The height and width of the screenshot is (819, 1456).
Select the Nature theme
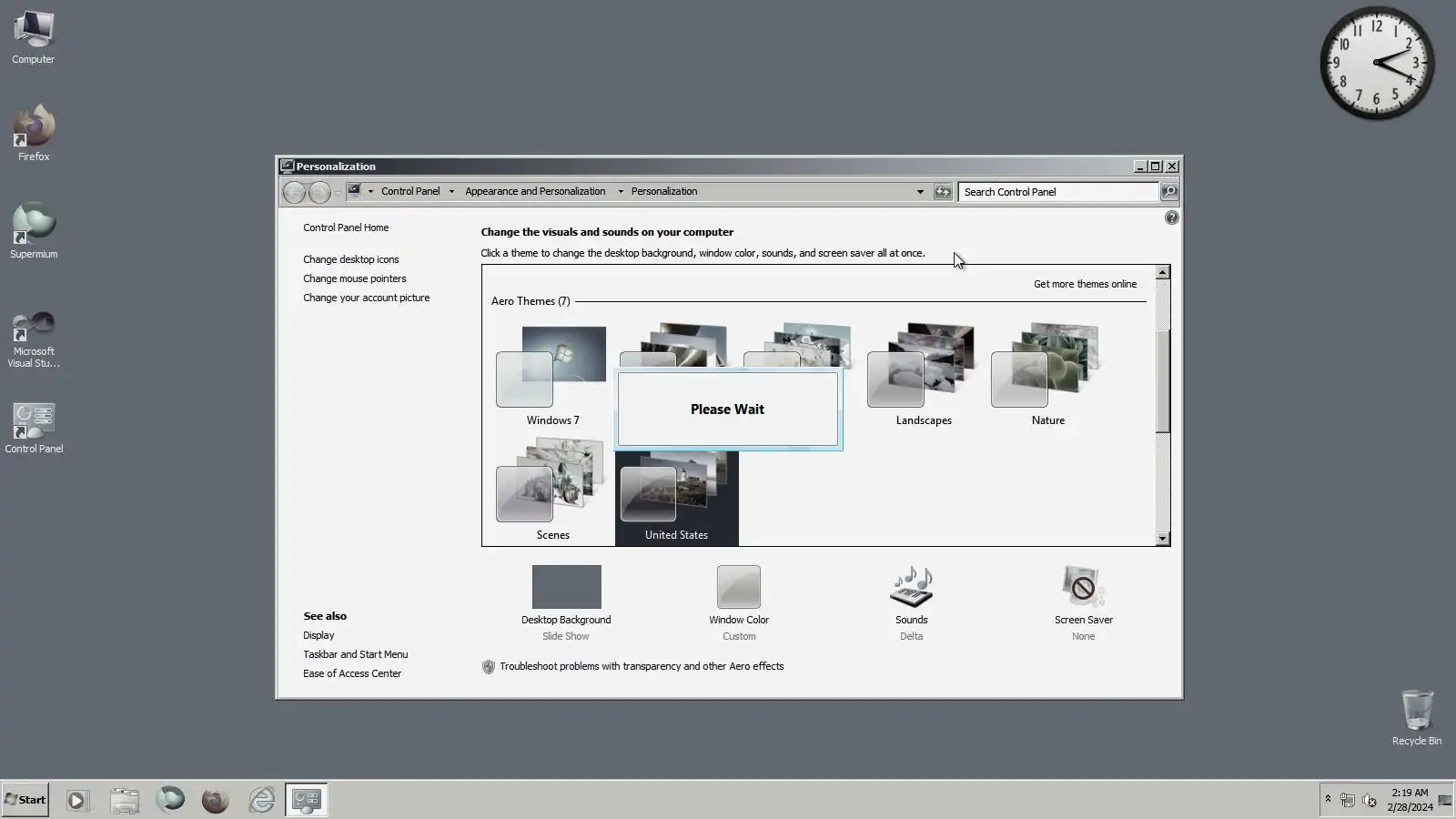coord(1047,375)
